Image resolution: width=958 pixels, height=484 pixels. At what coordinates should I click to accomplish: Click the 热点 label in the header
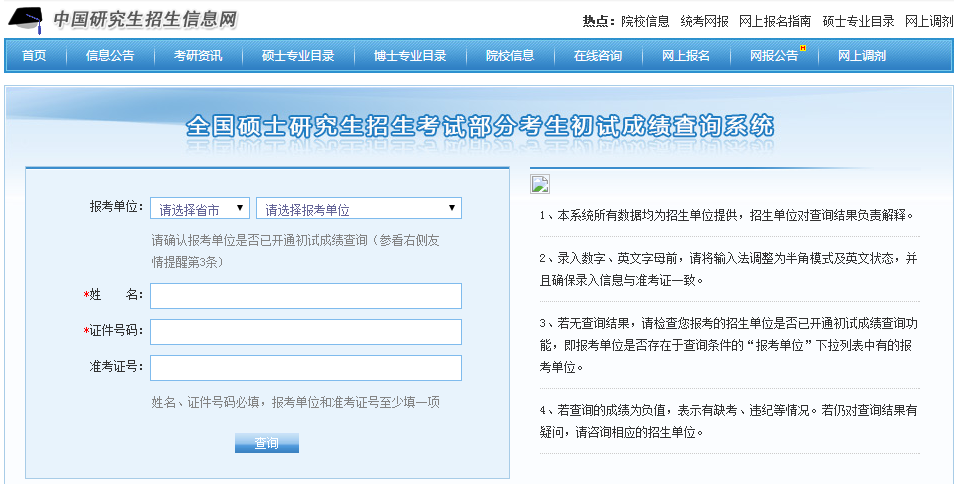pos(599,21)
